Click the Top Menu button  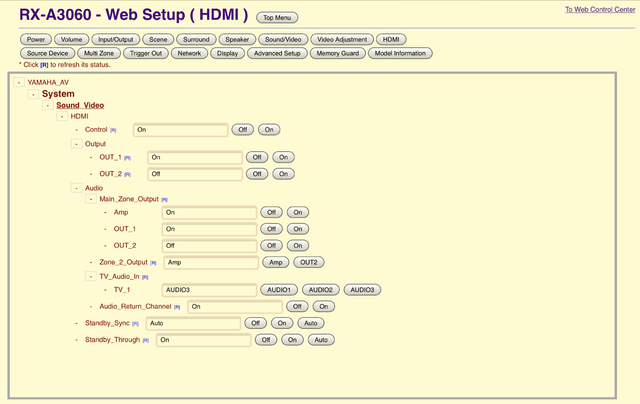[277, 18]
